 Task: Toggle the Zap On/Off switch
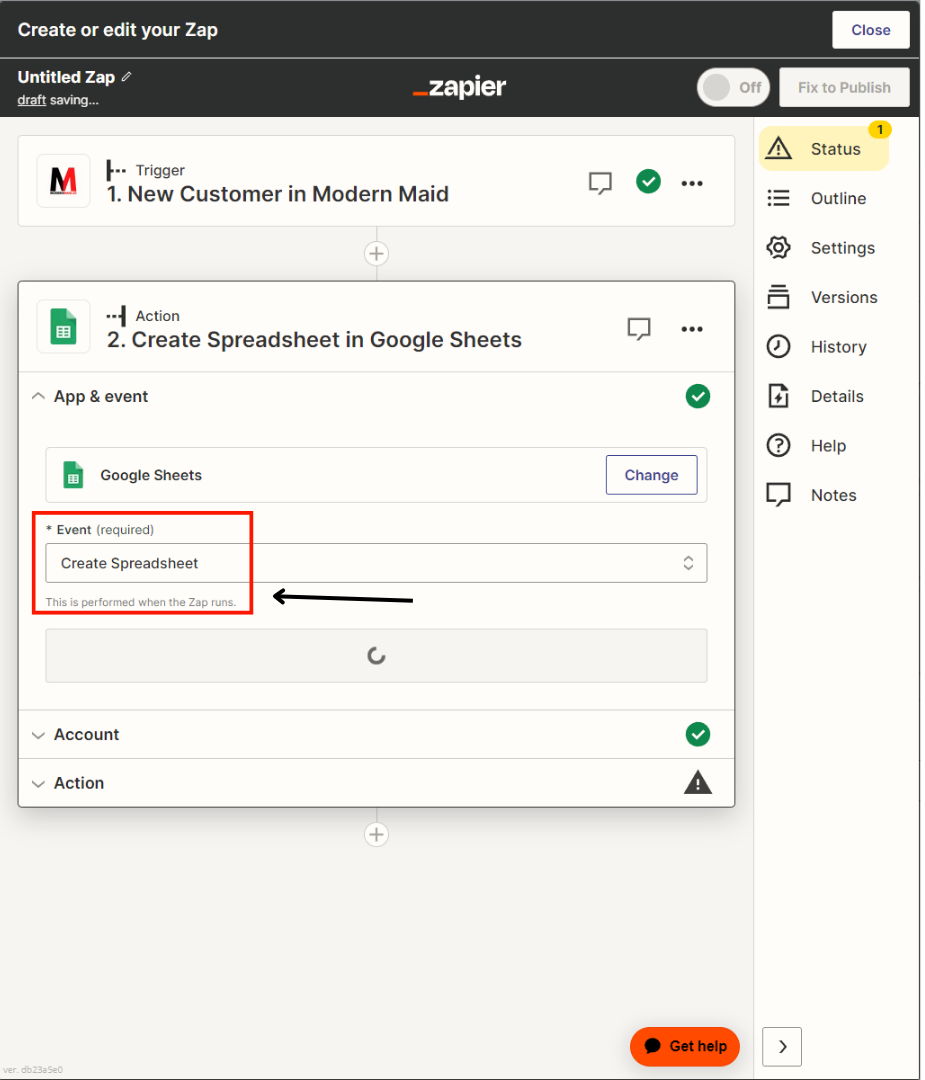733,87
